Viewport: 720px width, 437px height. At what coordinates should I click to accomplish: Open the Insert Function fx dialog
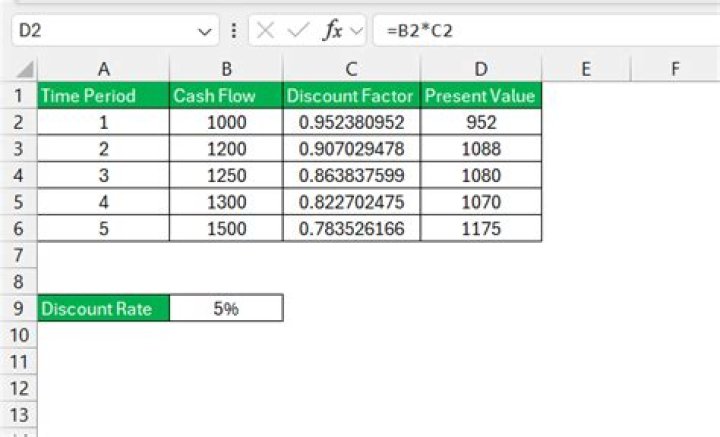point(332,31)
